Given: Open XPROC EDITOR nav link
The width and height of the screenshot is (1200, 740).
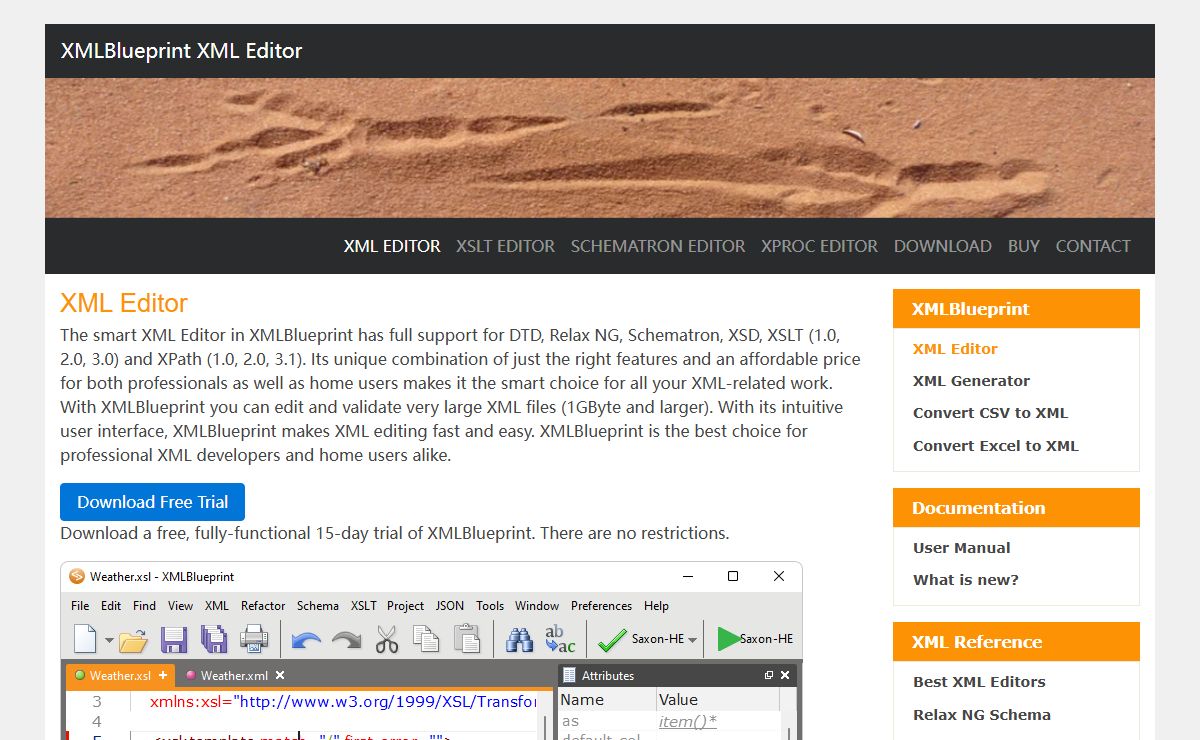Looking at the screenshot, I should [819, 246].
